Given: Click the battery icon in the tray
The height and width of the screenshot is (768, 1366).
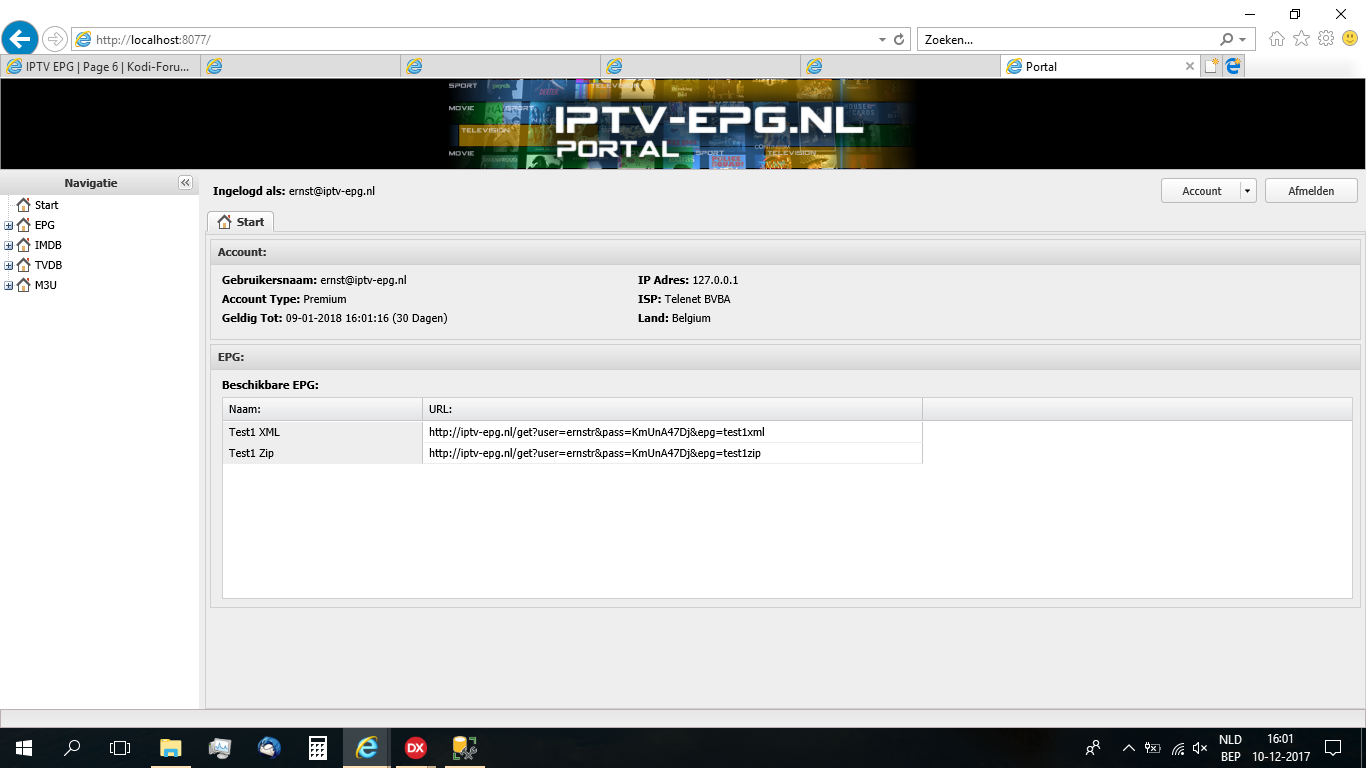Looking at the screenshot, I should [x=1152, y=748].
